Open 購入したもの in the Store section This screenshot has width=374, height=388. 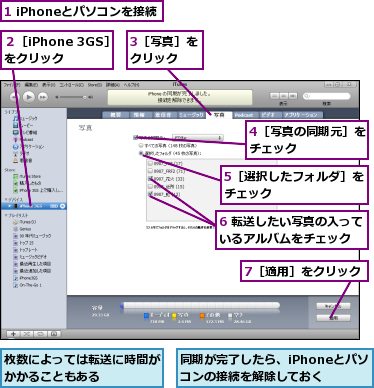pos(27,183)
